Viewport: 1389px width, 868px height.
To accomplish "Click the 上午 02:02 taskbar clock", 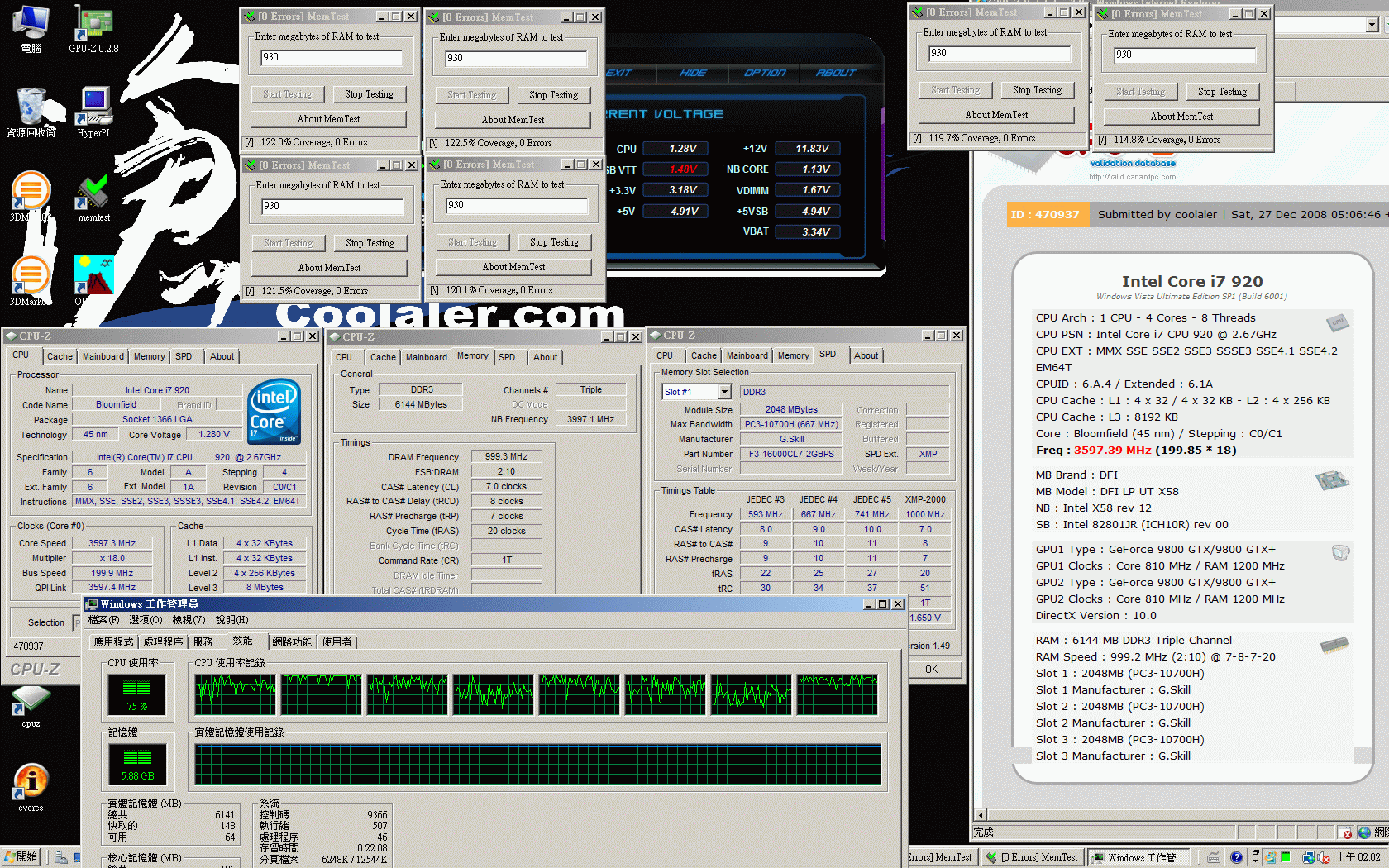I will click(x=1358, y=857).
